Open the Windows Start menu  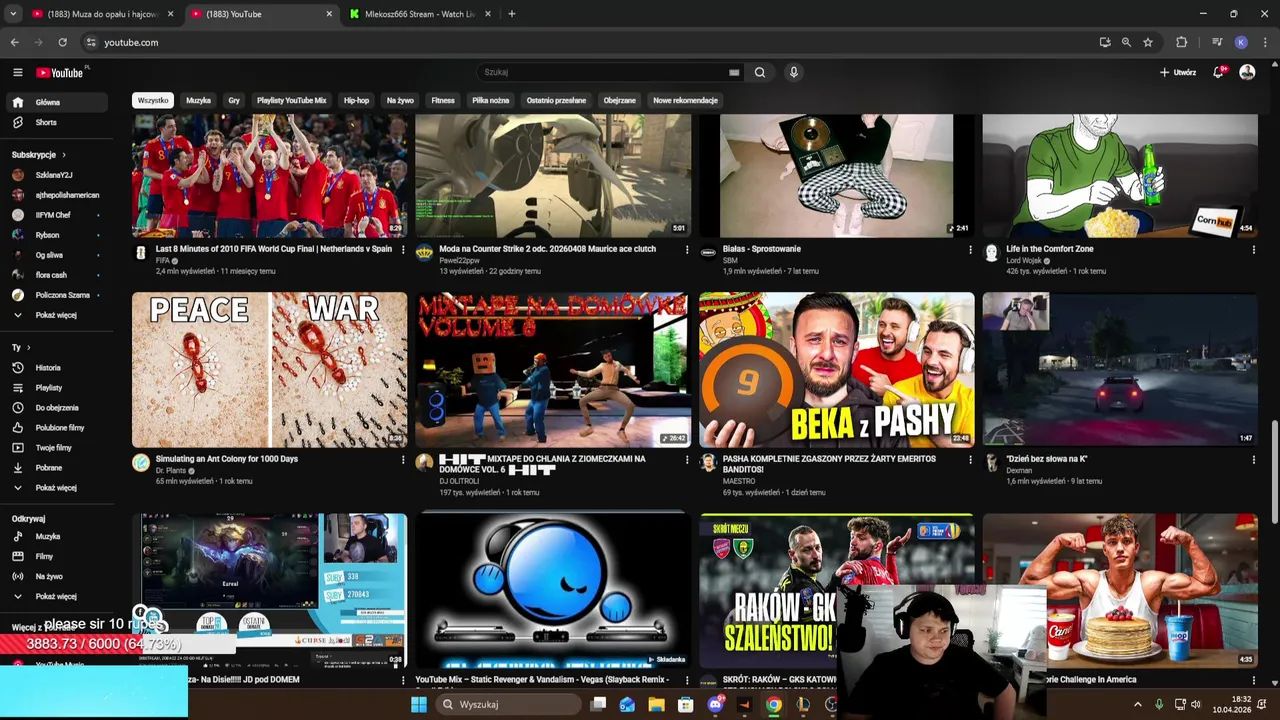tap(419, 704)
